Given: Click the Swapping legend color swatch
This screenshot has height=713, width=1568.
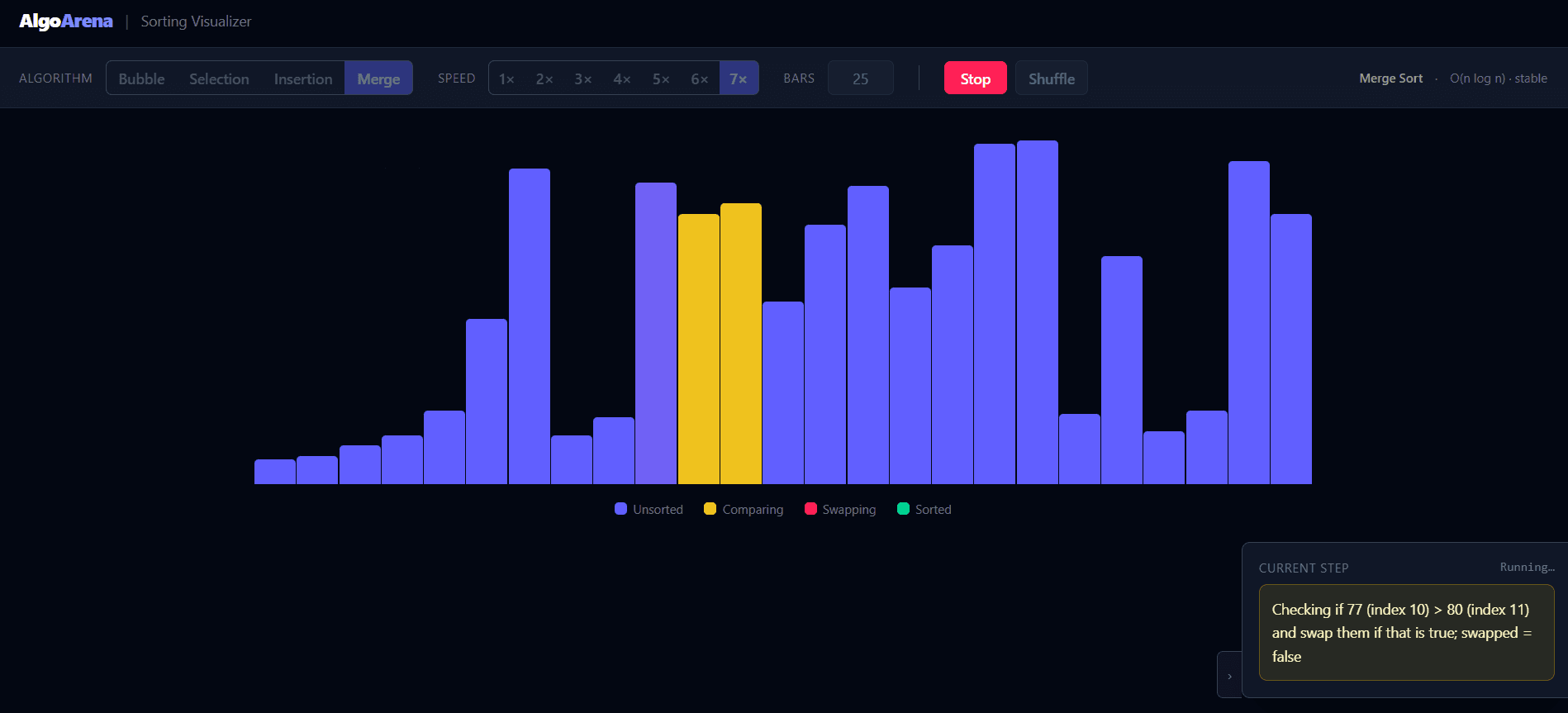Looking at the screenshot, I should 810,509.
